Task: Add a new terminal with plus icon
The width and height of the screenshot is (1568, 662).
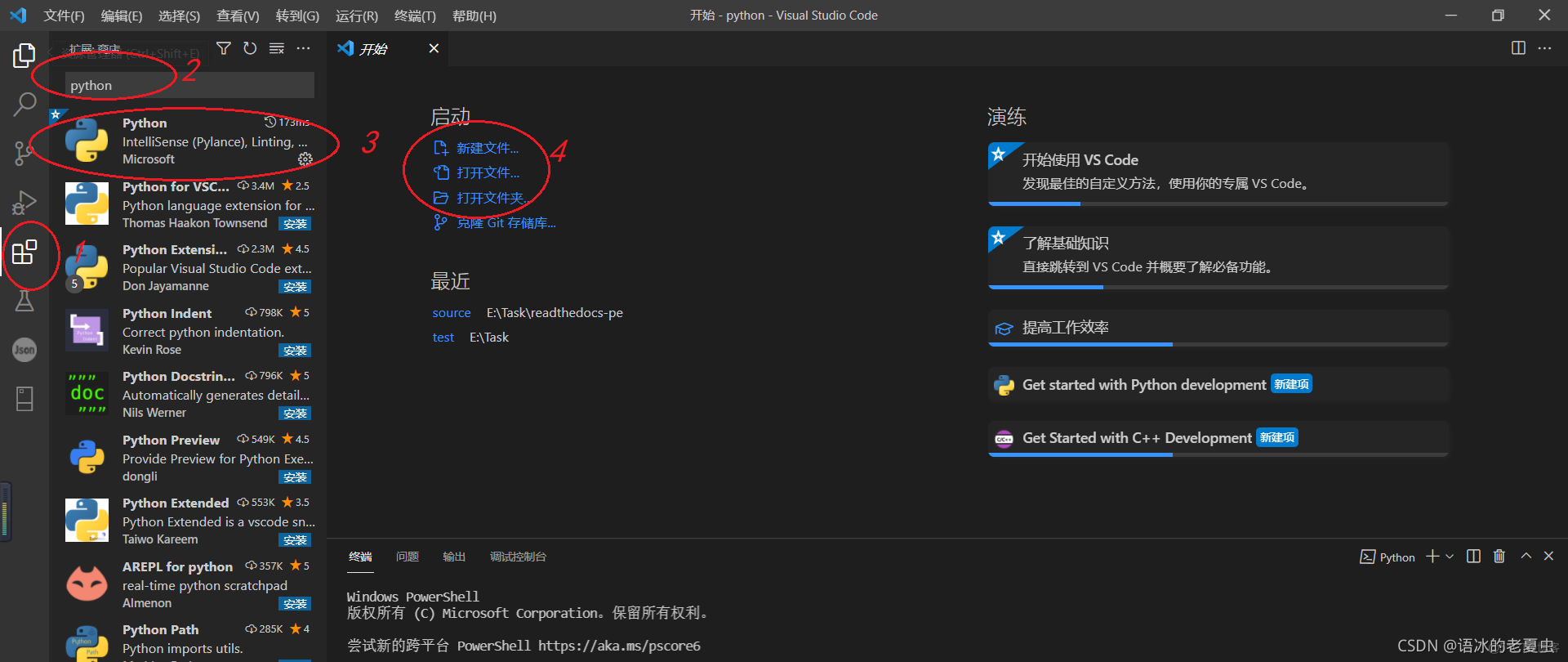Action: [x=1432, y=557]
